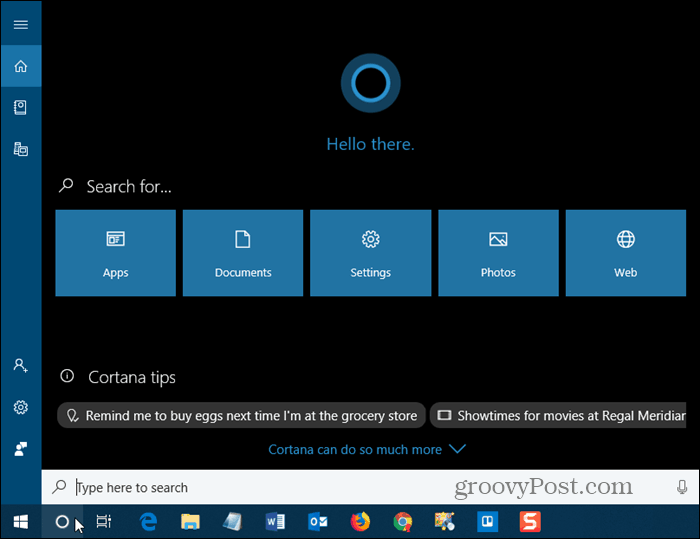The height and width of the screenshot is (539, 700).
Task: Launch Snagit from the taskbar
Action: (x=530, y=522)
